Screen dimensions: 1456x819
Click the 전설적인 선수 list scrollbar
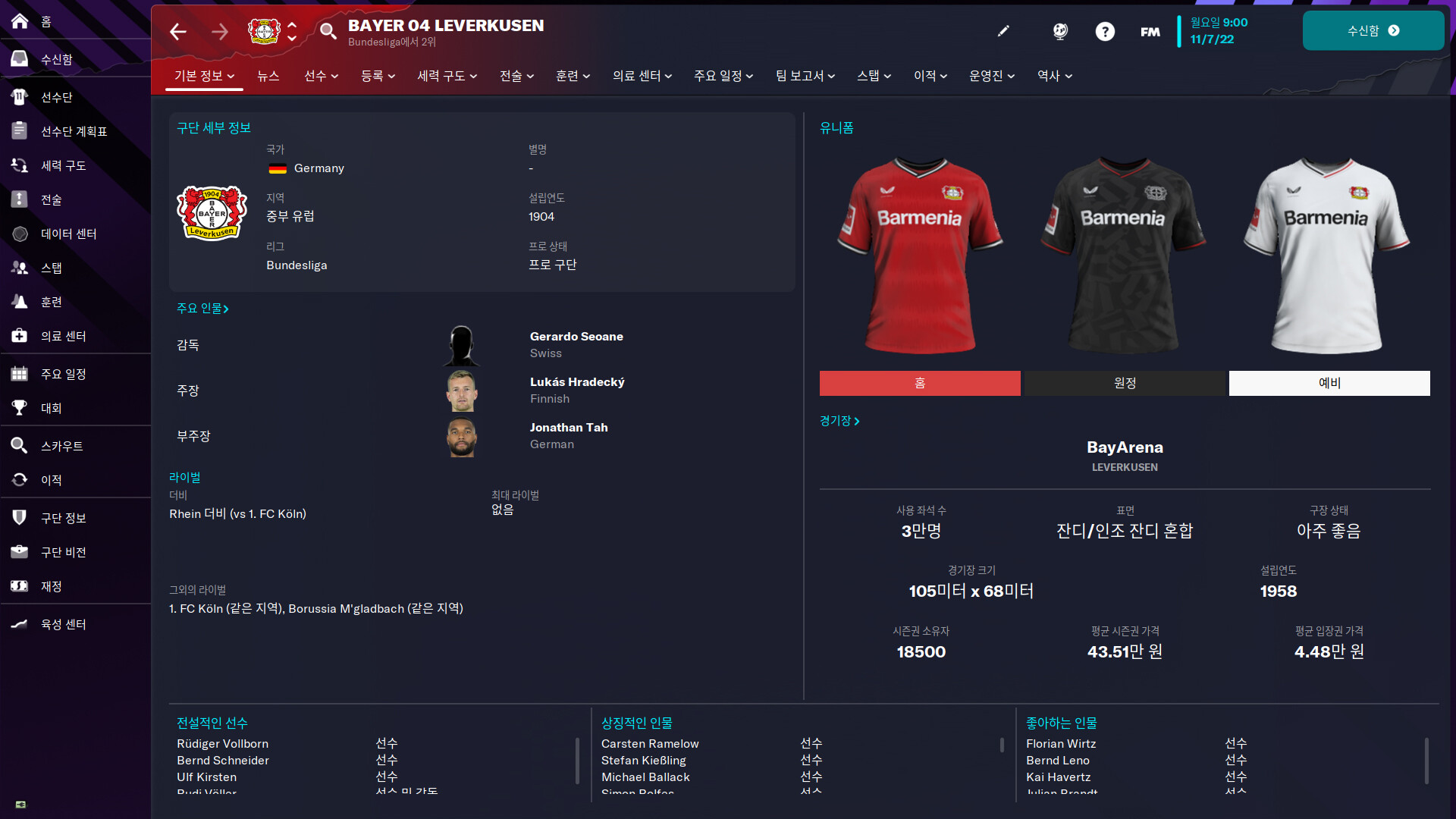[x=577, y=761]
